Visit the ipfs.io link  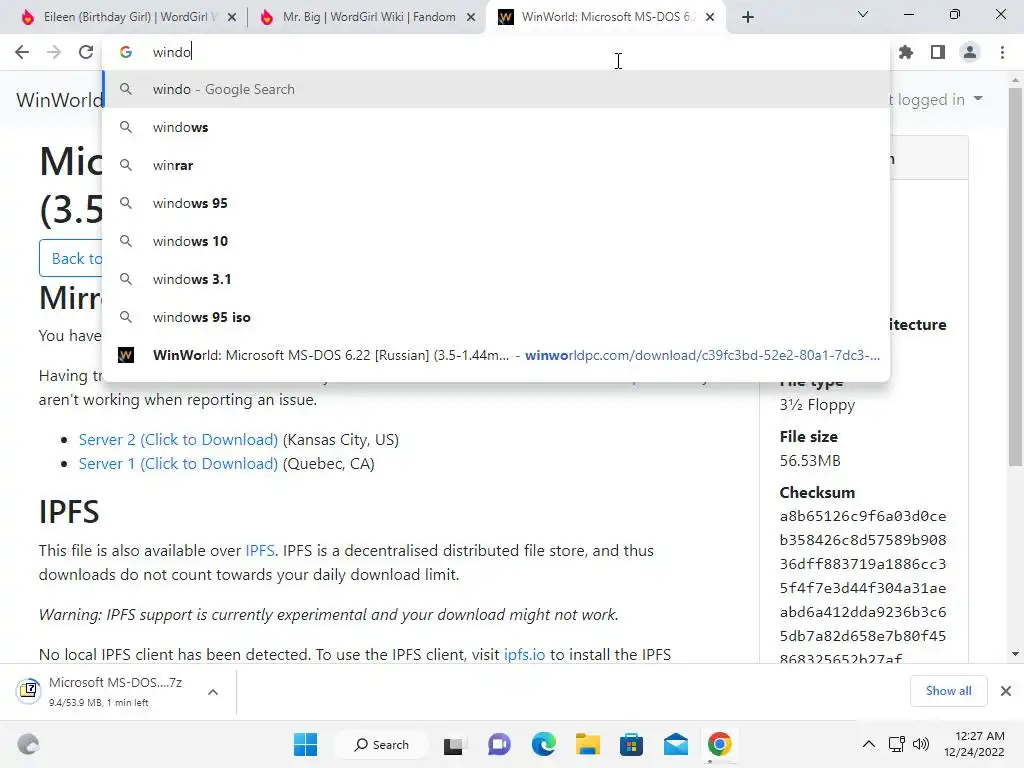coord(524,654)
